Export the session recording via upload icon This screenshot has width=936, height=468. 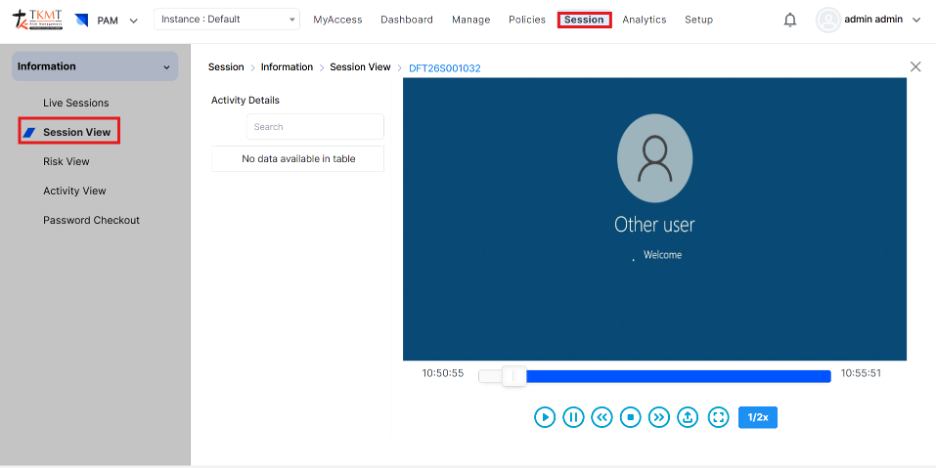pos(688,417)
